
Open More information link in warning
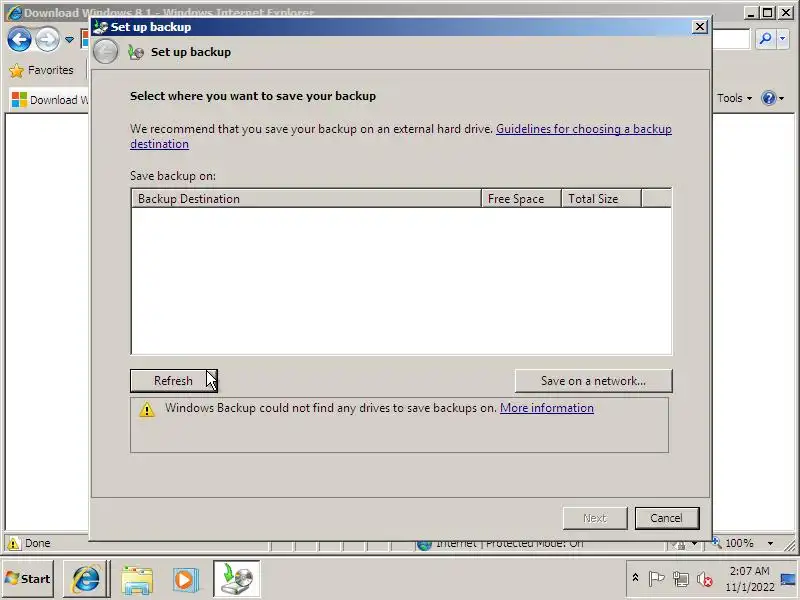[x=546, y=408]
